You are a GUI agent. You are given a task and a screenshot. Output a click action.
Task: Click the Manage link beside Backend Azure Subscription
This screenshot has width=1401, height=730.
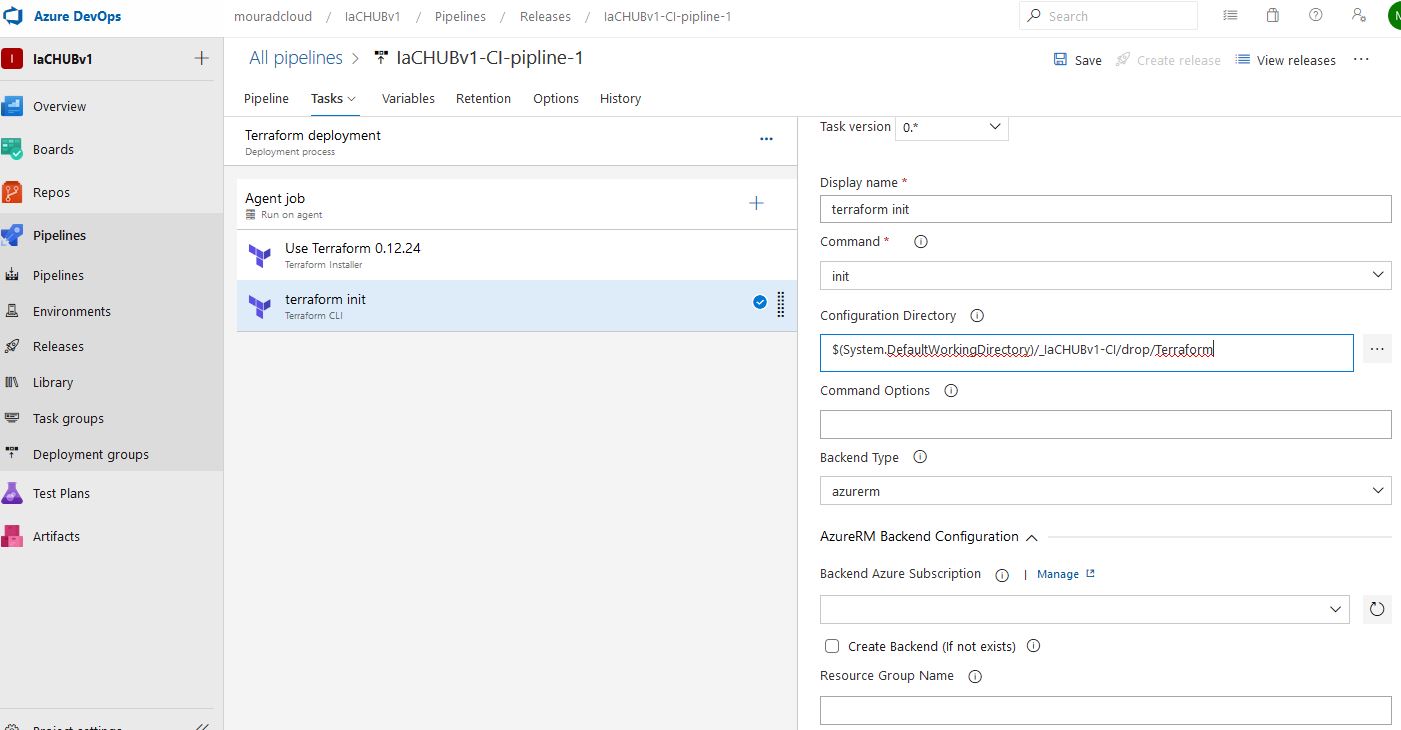point(1059,574)
